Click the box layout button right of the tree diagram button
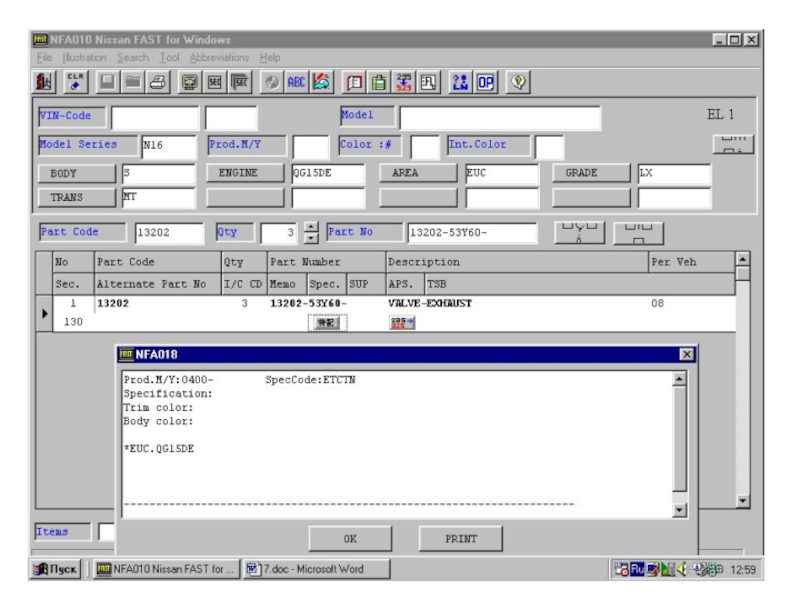 [638, 233]
